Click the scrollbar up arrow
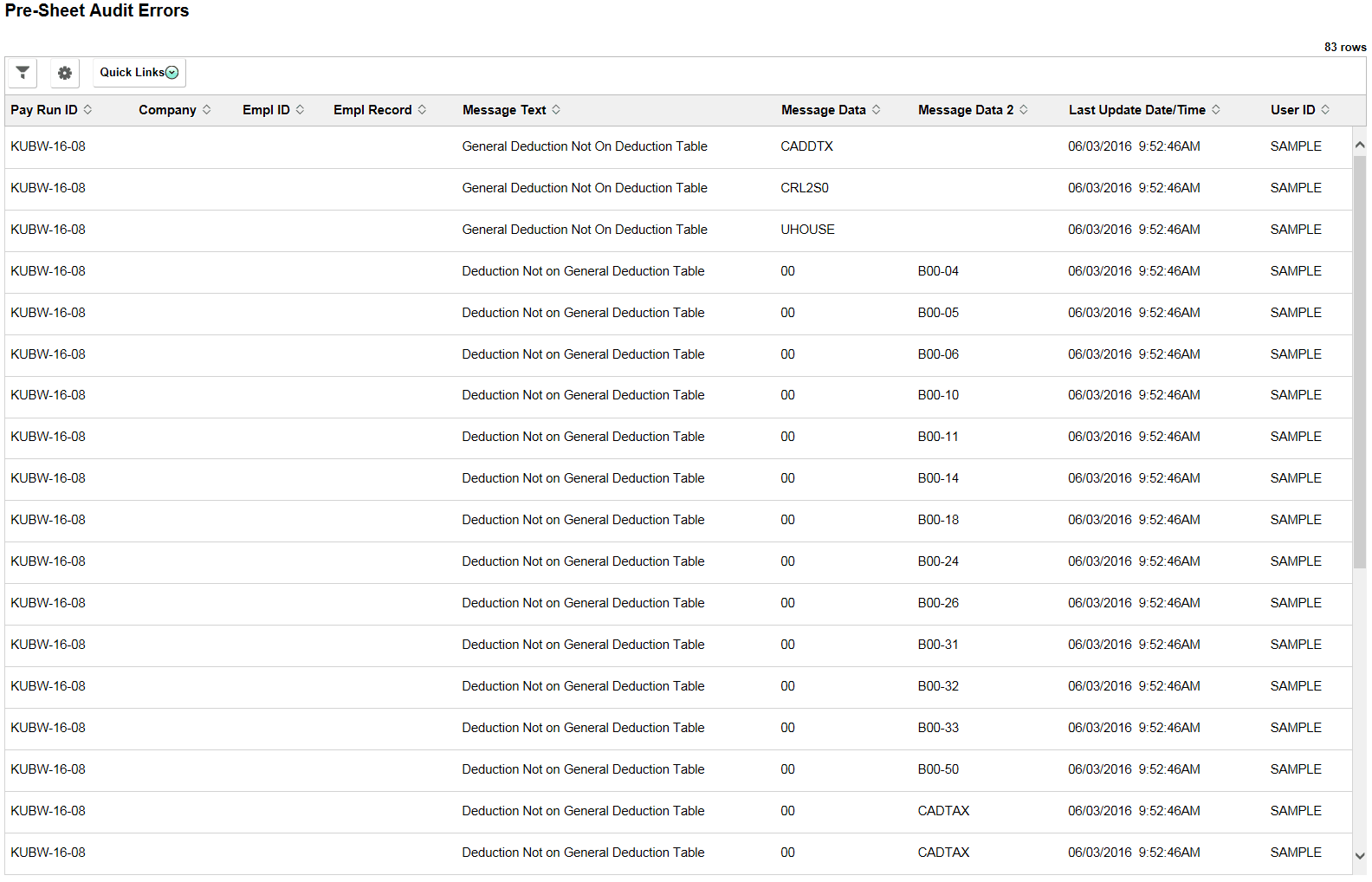The image size is (1372, 882). (x=1359, y=145)
